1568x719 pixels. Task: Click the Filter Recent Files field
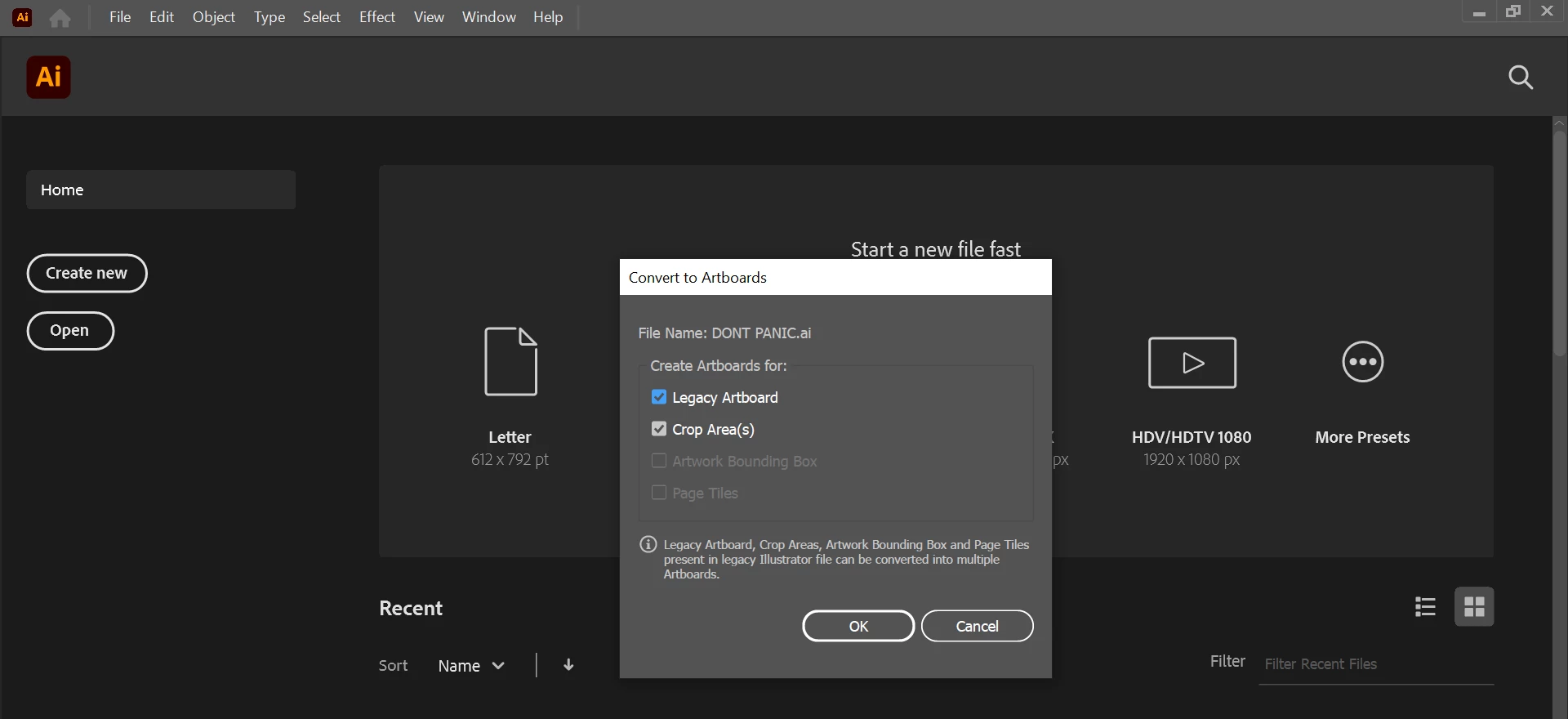(1376, 664)
